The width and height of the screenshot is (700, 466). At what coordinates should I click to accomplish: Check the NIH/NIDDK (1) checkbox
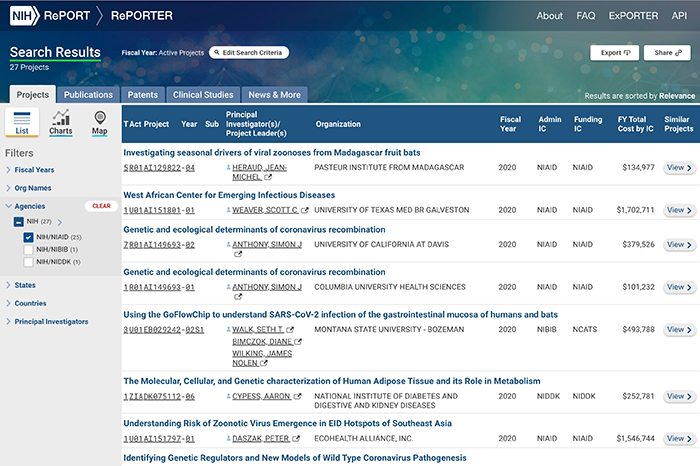(x=28, y=262)
